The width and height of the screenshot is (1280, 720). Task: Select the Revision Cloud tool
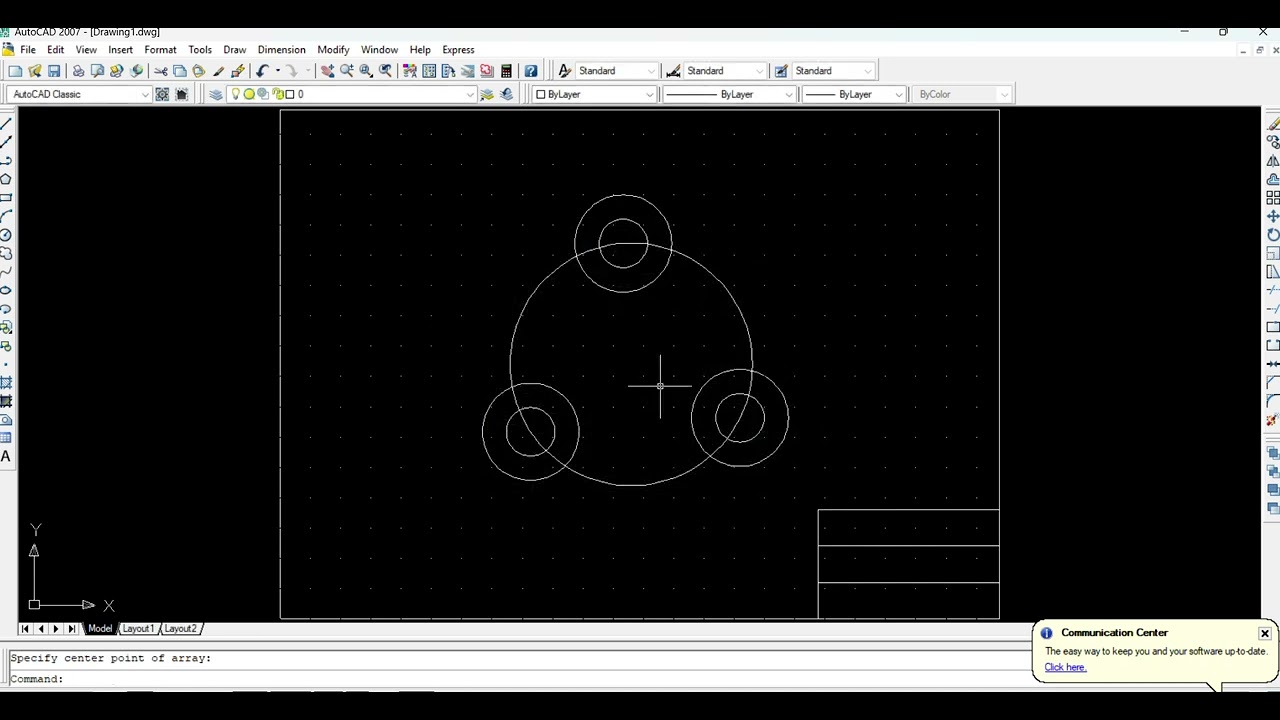point(6,253)
